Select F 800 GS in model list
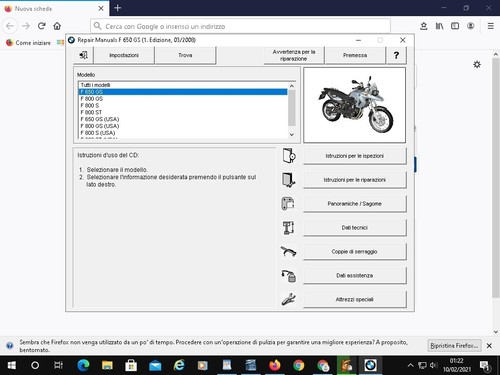This screenshot has height=375, width=500. (183, 99)
